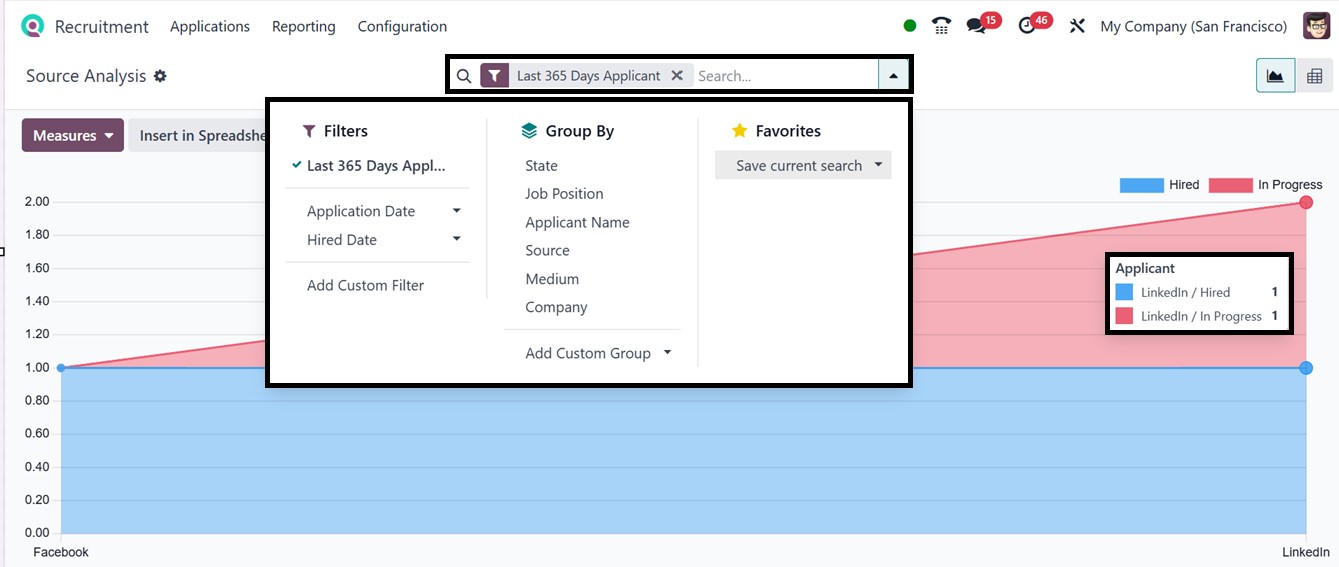The width and height of the screenshot is (1339, 567).
Task: Open the activities clock icon
Action: tap(1027, 26)
